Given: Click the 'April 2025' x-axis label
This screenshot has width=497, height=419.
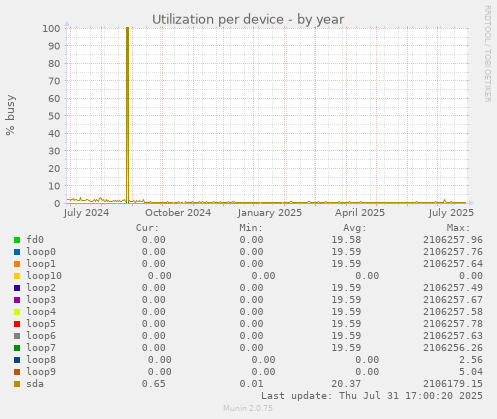Looking at the screenshot, I should tap(360, 213).
